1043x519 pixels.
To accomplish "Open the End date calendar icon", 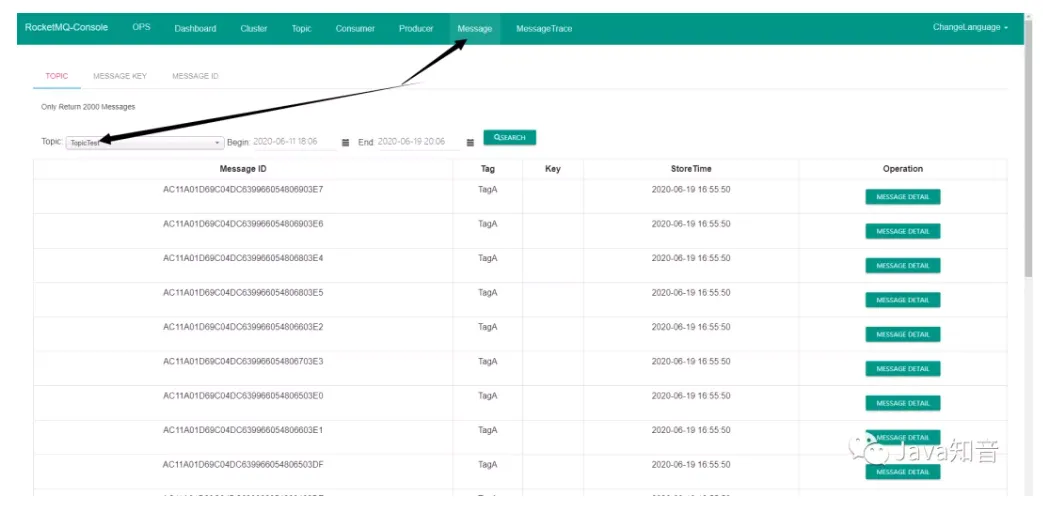I will (x=470, y=142).
